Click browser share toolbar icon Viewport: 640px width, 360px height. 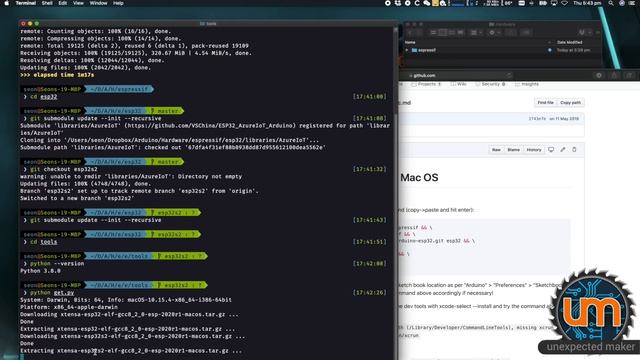click(x=614, y=76)
